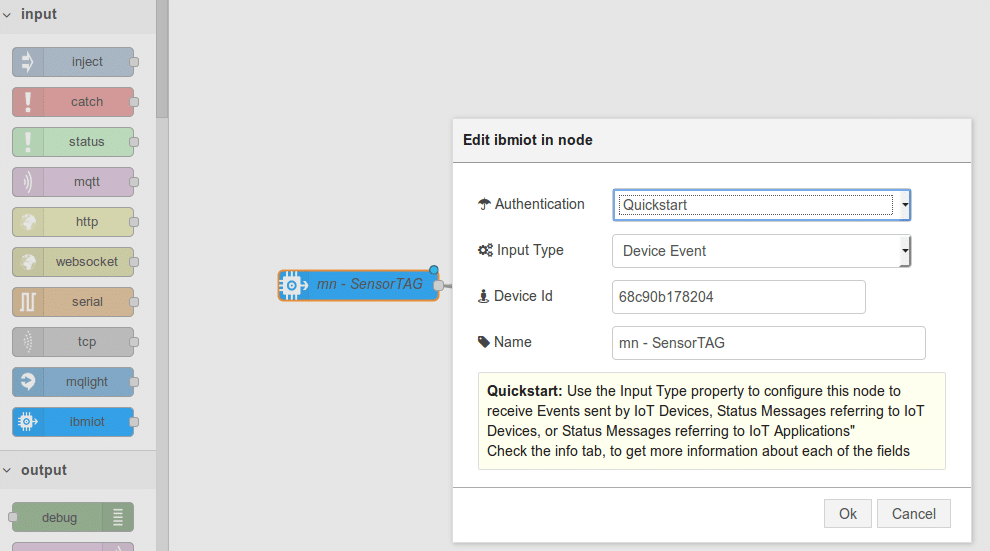990x551 pixels.
Task: Open the Authentication dropdown
Action: point(761,205)
